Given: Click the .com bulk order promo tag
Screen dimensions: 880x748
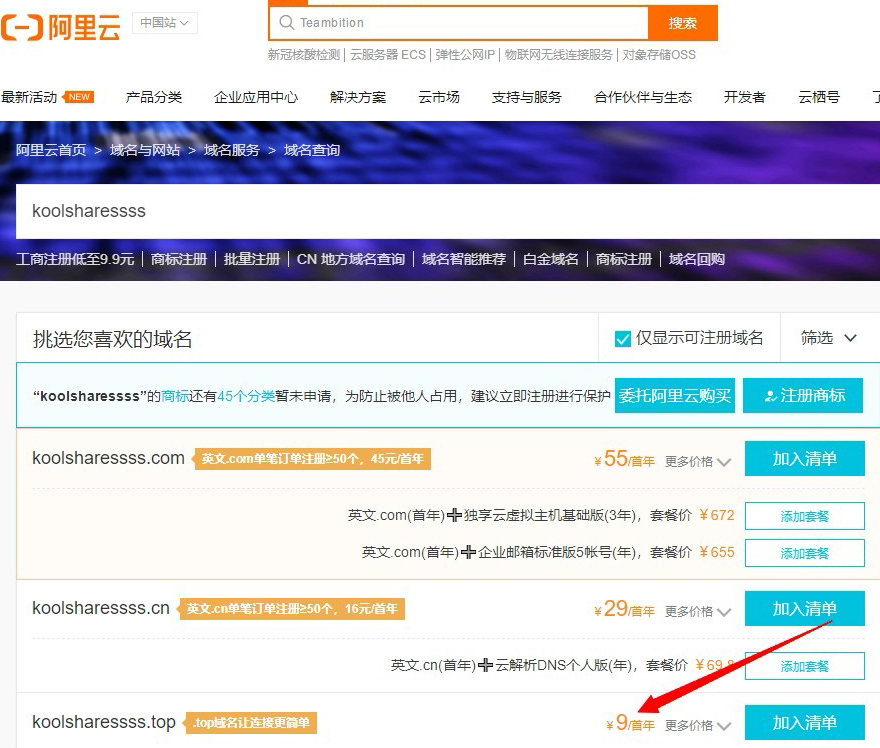Looking at the screenshot, I should 312,459.
